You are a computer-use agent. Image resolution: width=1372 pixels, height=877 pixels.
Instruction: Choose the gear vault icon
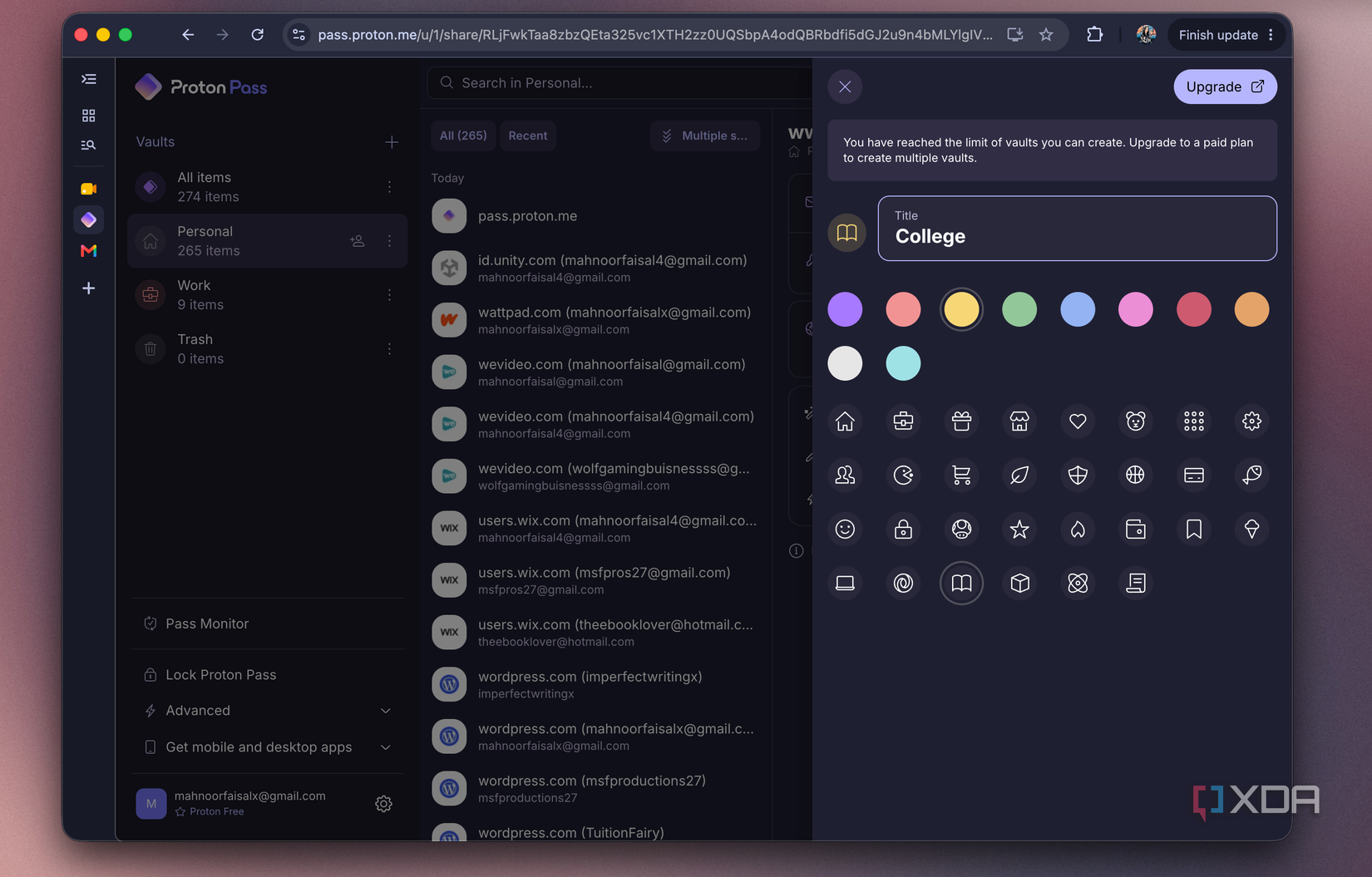point(1251,421)
